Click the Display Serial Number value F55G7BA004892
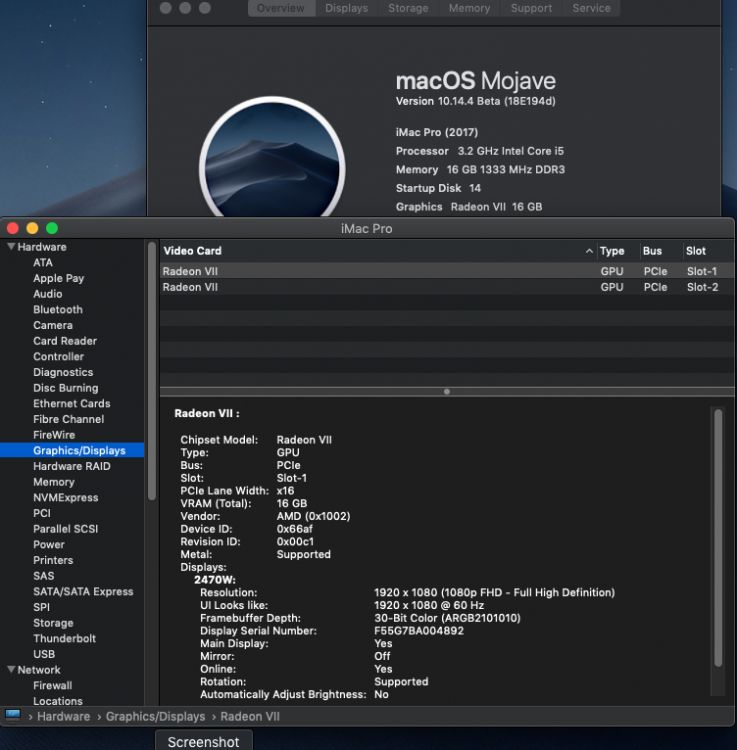The width and height of the screenshot is (737, 750). tap(419, 631)
